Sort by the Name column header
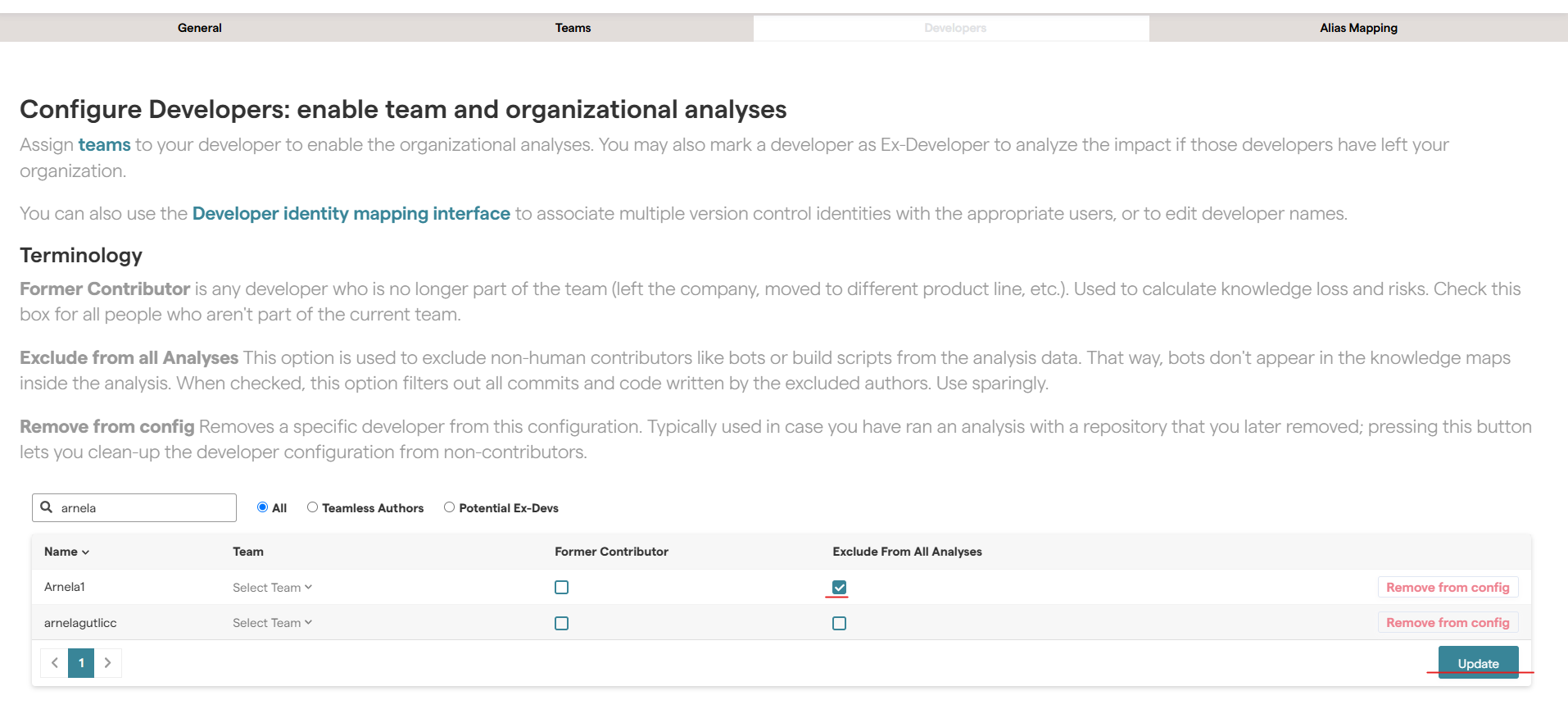 tap(66, 552)
